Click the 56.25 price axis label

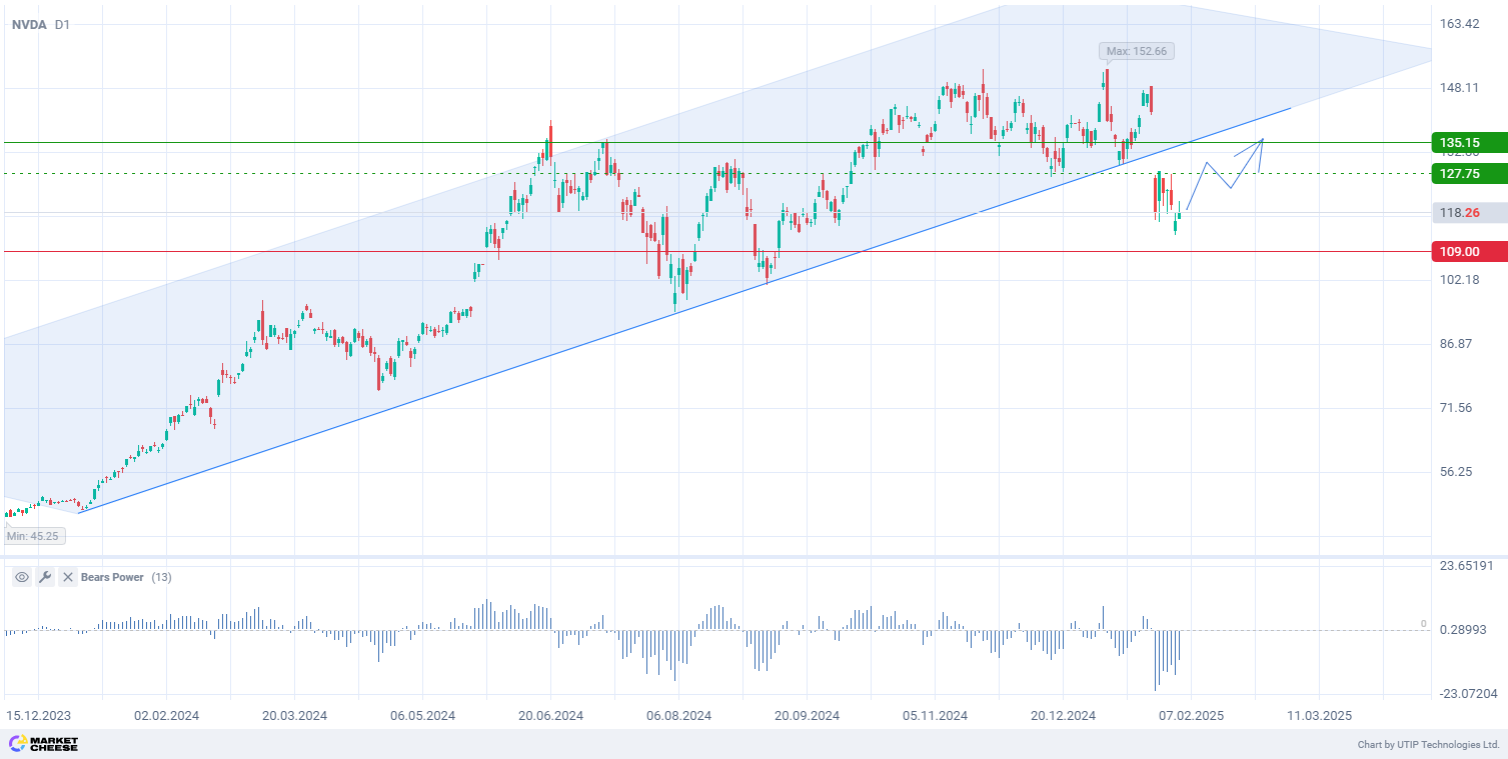[x=1456, y=471]
